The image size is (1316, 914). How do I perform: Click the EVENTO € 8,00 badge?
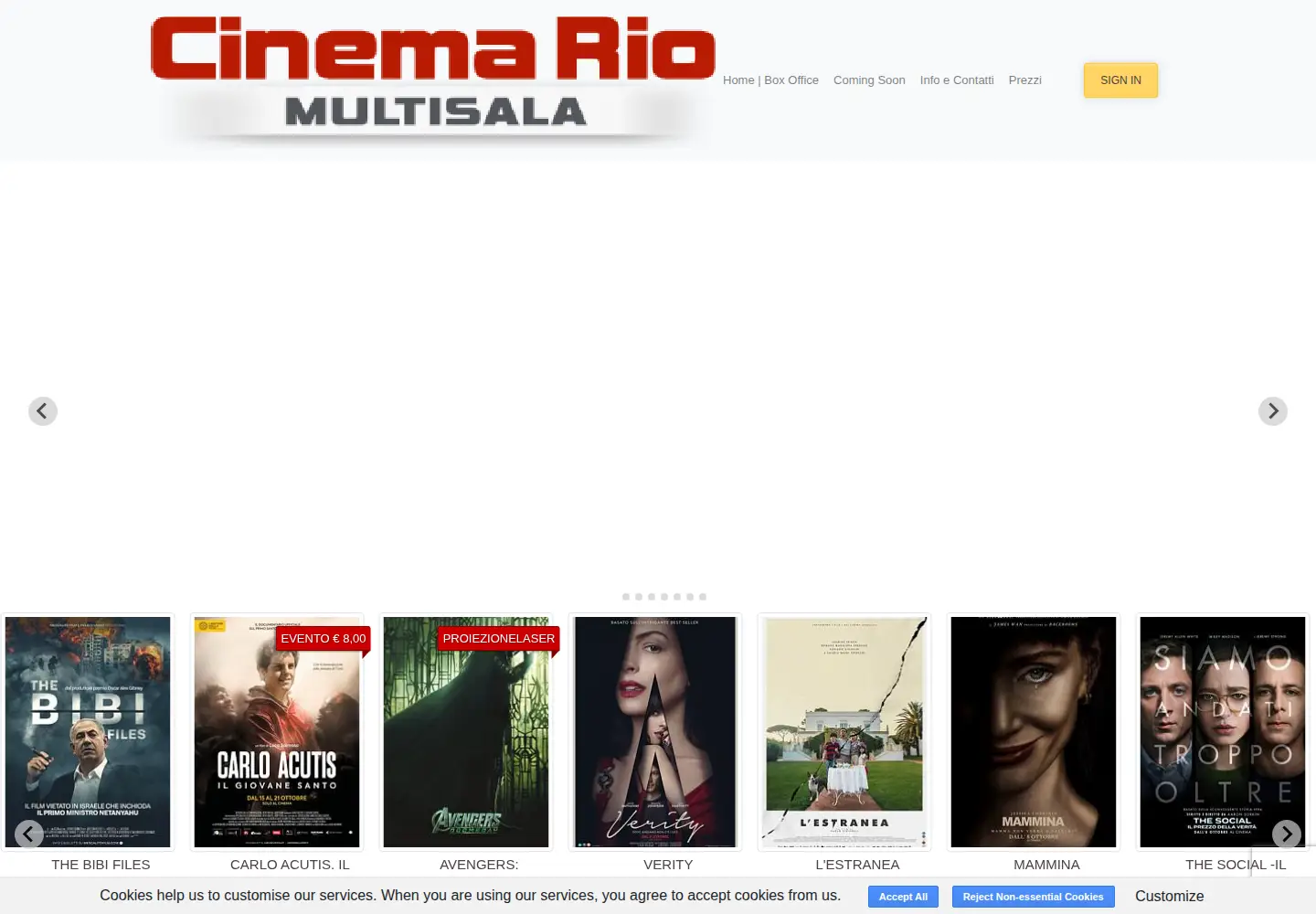(324, 639)
